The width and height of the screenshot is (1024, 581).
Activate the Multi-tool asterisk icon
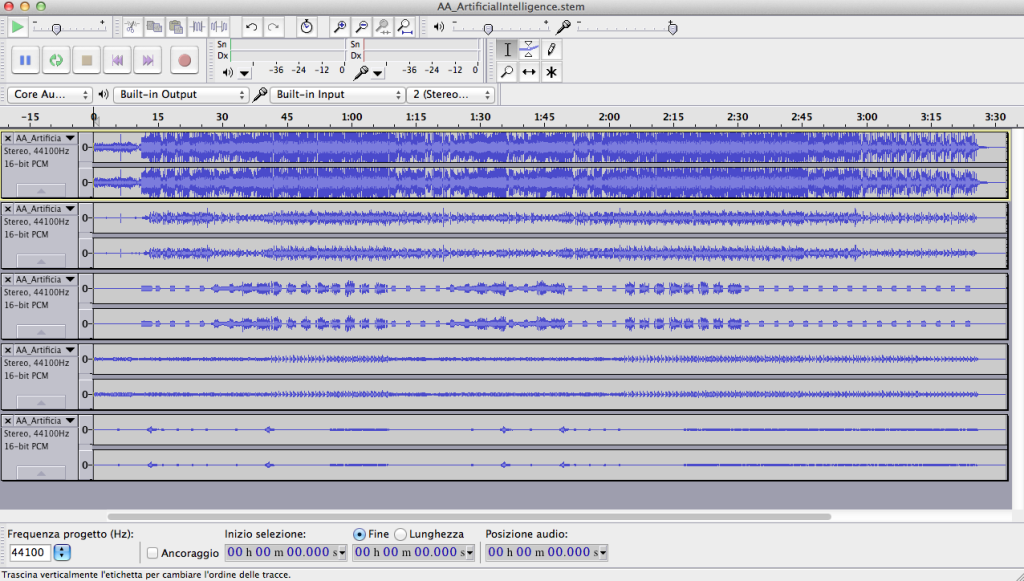pos(551,72)
